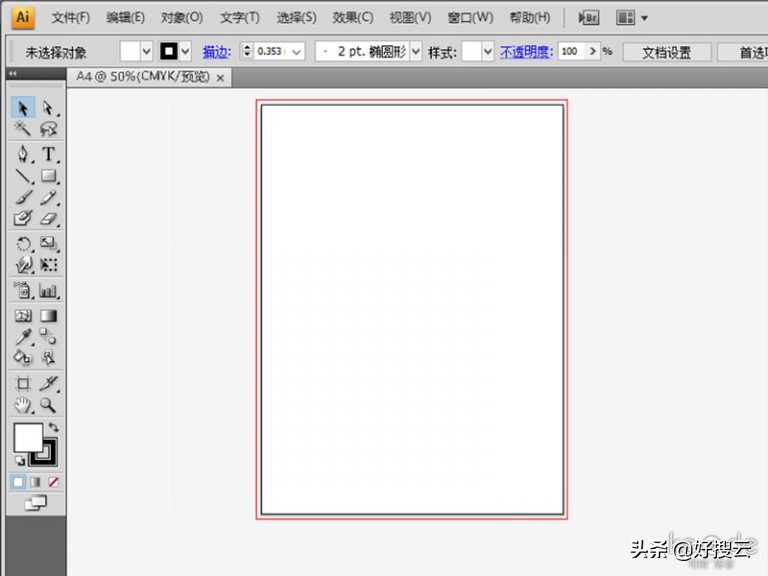Image resolution: width=768 pixels, height=576 pixels.
Task: Choose the Magic Wand tool
Action: 24,129
